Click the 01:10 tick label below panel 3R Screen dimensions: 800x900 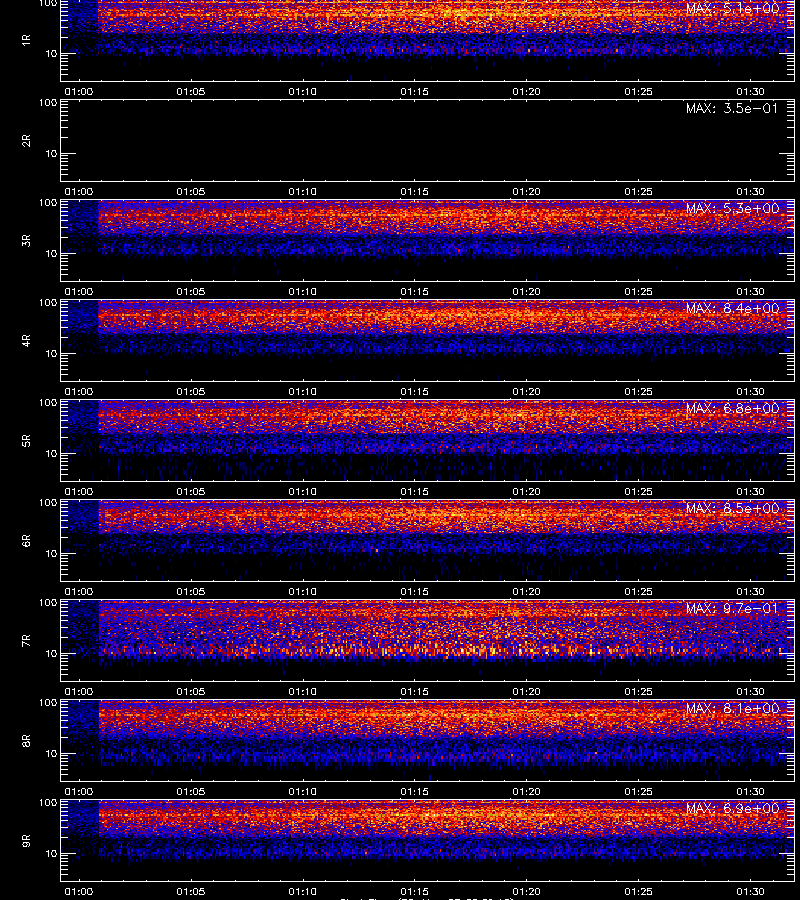(302, 292)
